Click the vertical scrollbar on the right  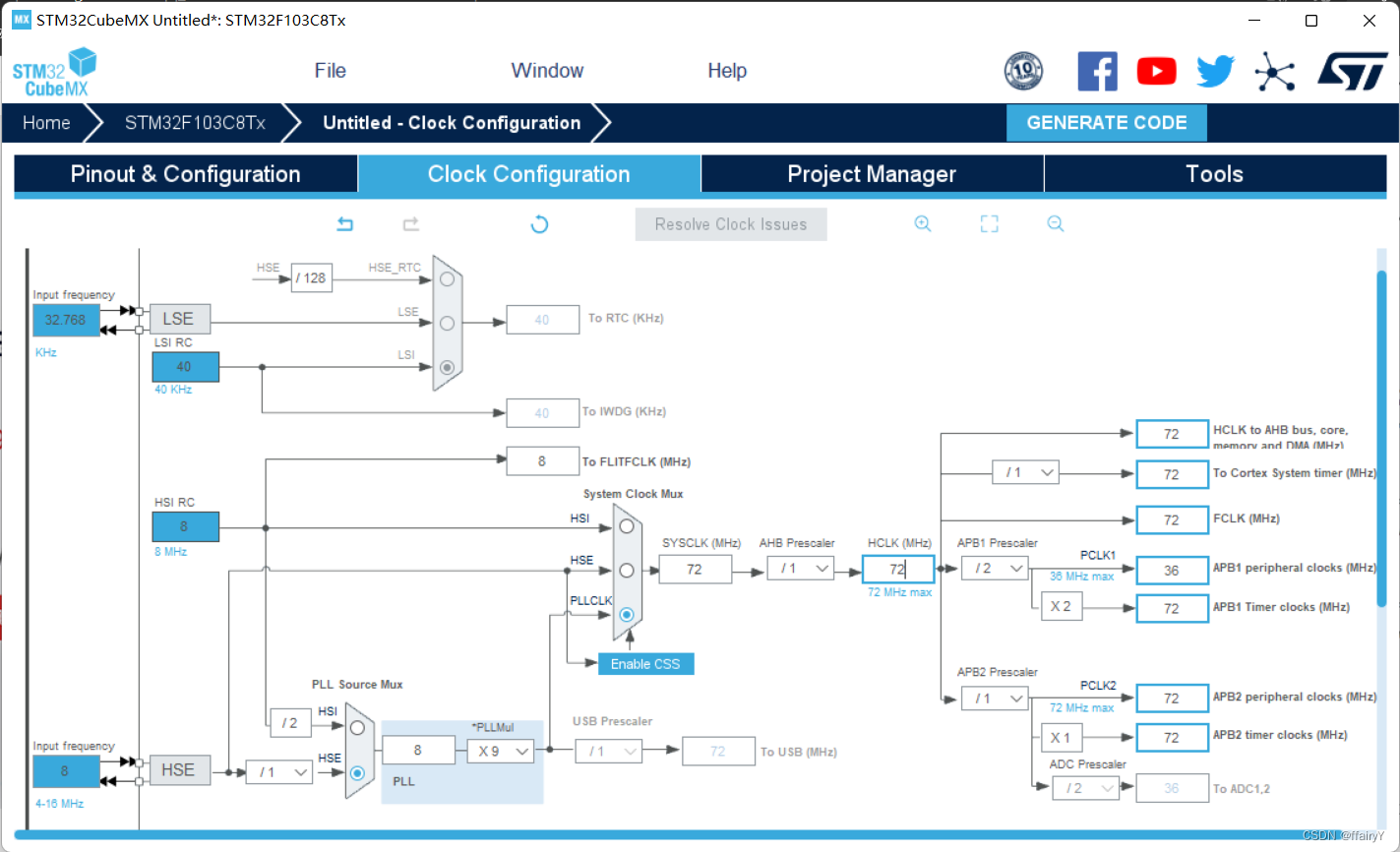pyautogui.click(x=1382, y=438)
